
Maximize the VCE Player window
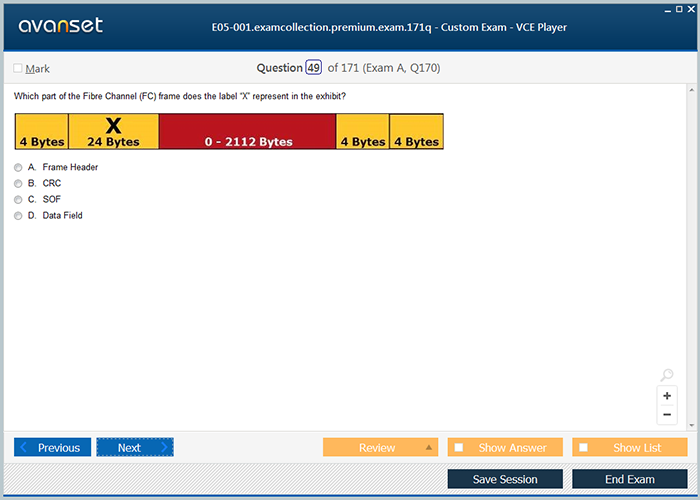pyautogui.click(x=679, y=8)
